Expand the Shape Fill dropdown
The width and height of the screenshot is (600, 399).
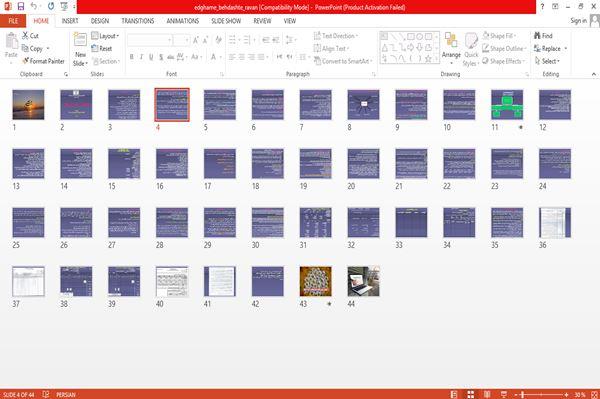pos(499,36)
